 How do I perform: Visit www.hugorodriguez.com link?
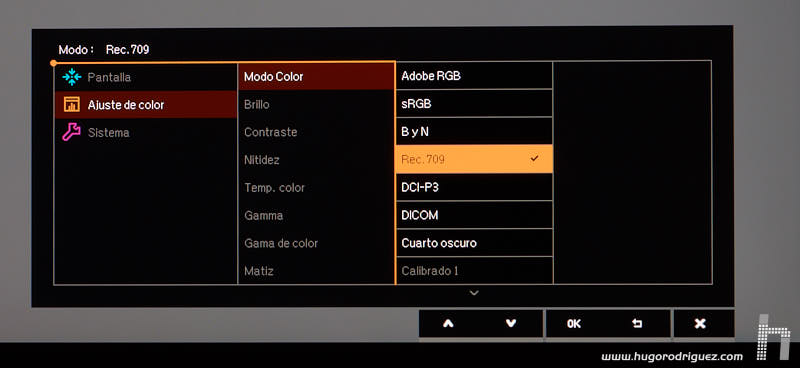pyautogui.click(x=672, y=356)
